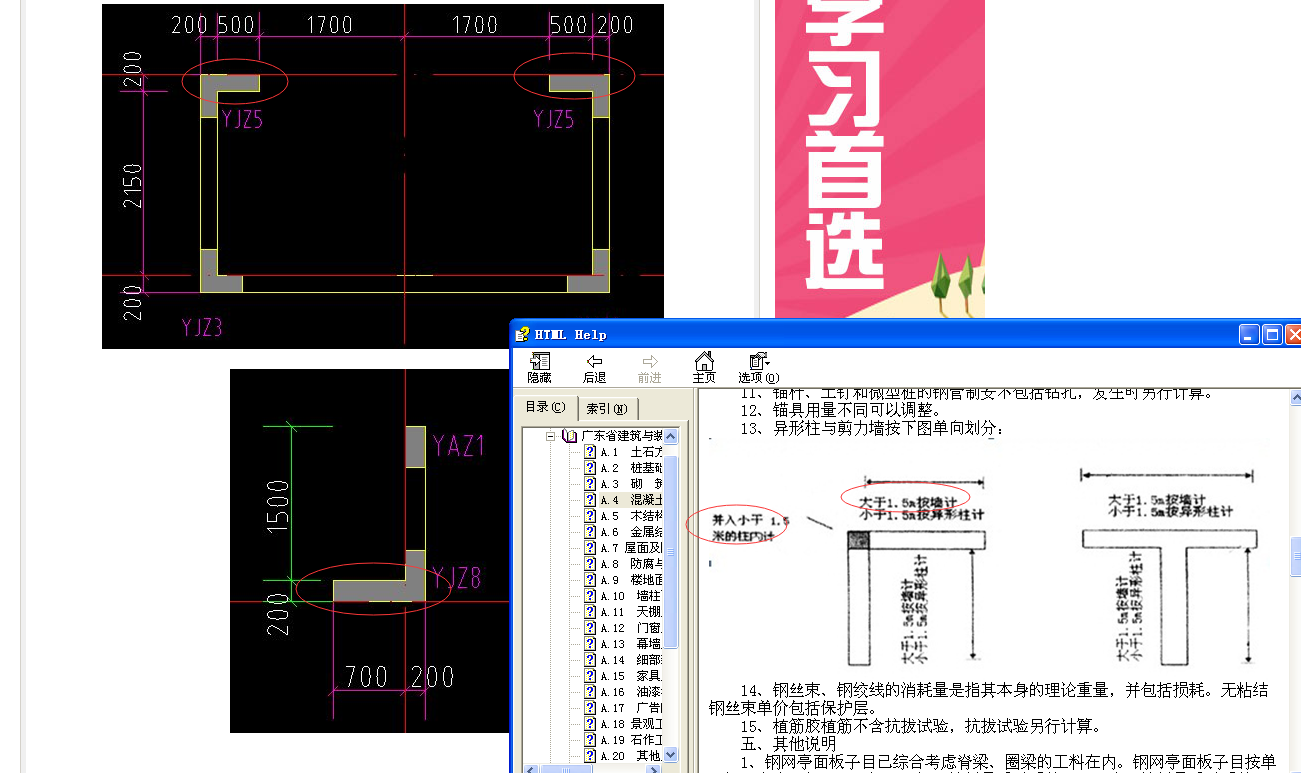Click help text line 12、锚具用量不同可以调整

(840, 410)
